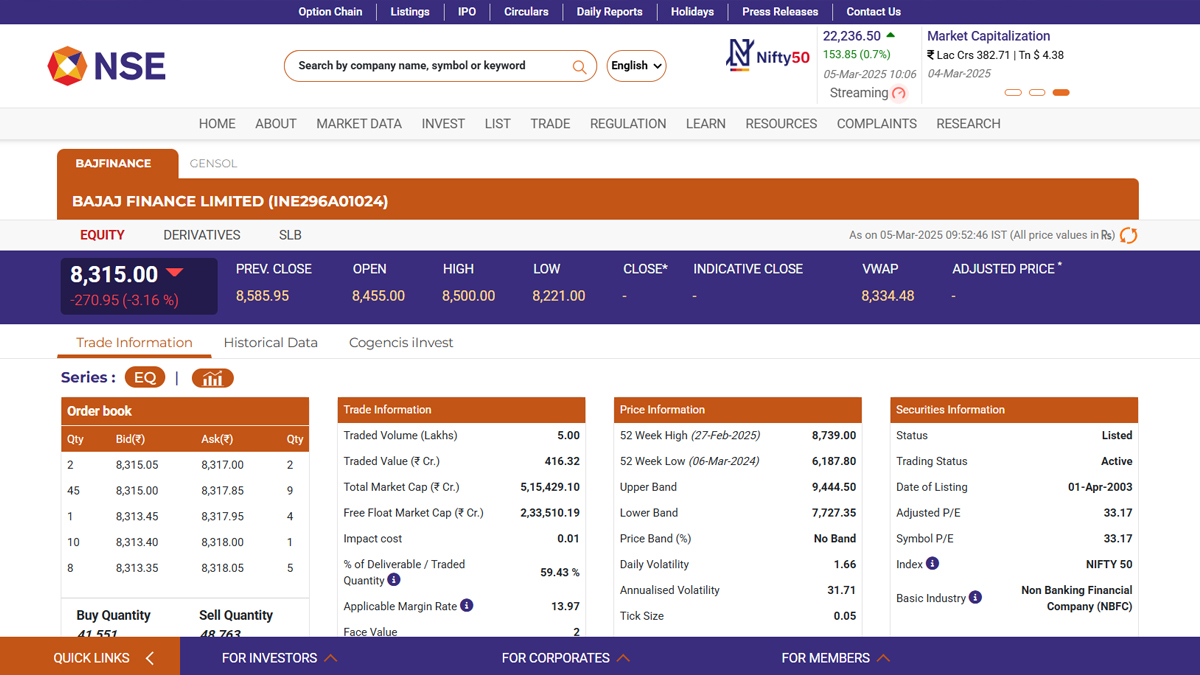Click the refresh icon beside timestamp
Viewport: 1200px width, 675px height.
tap(1128, 236)
